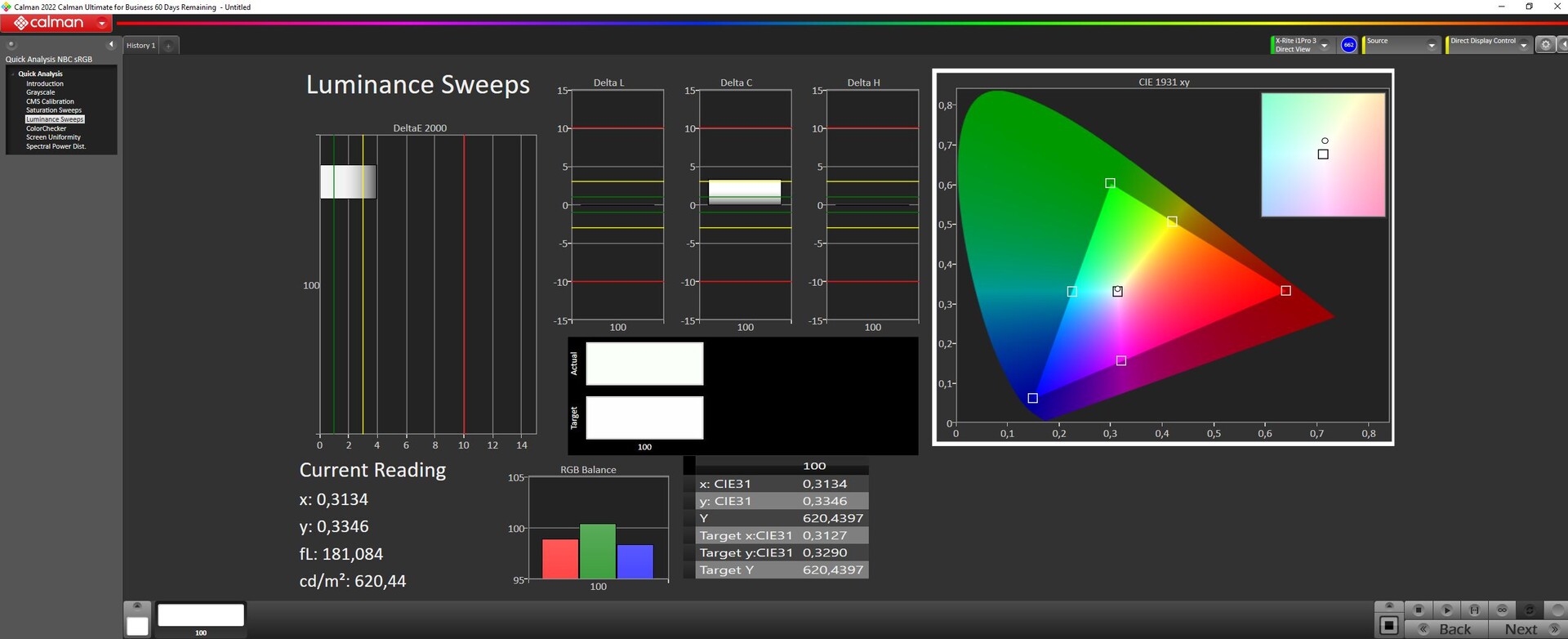Click the green primary point on the CIE chart

(1110, 183)
